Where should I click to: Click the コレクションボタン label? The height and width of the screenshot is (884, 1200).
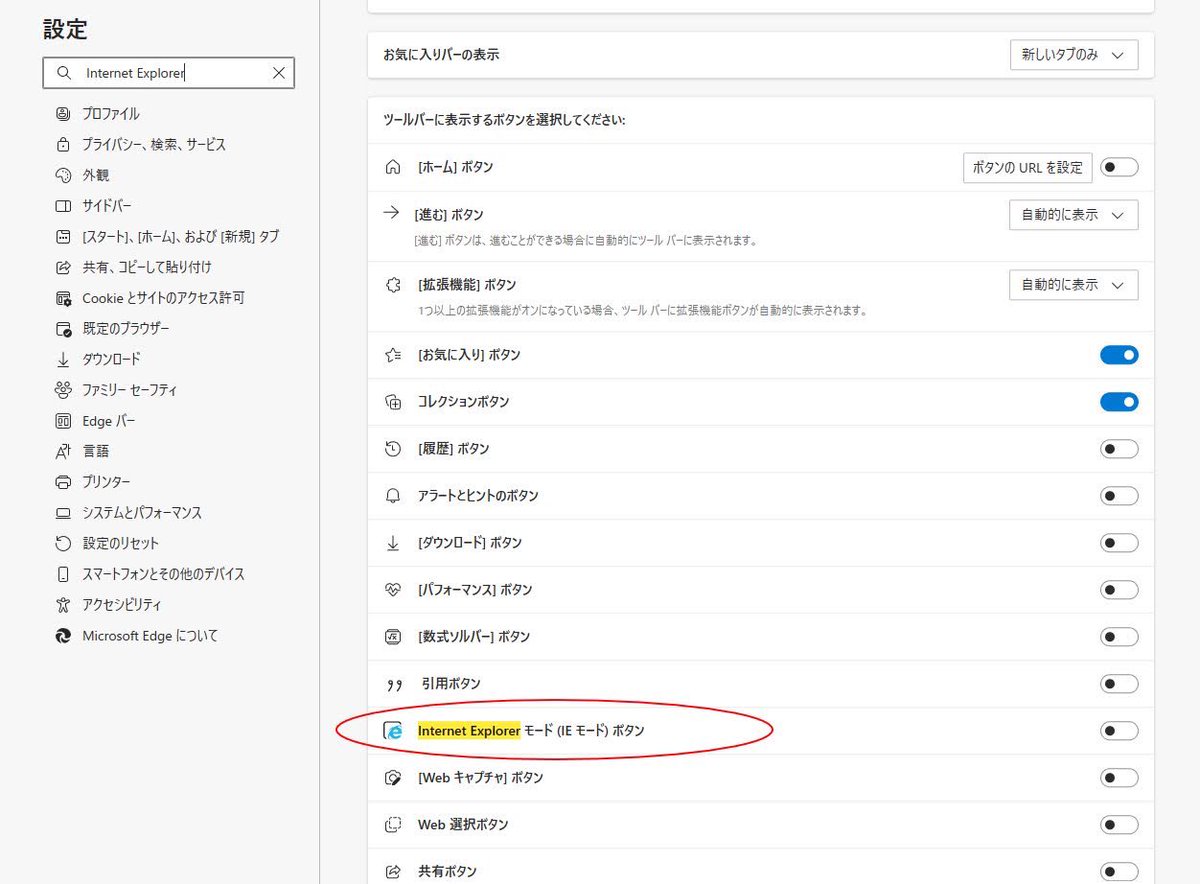tap(463, 402)
